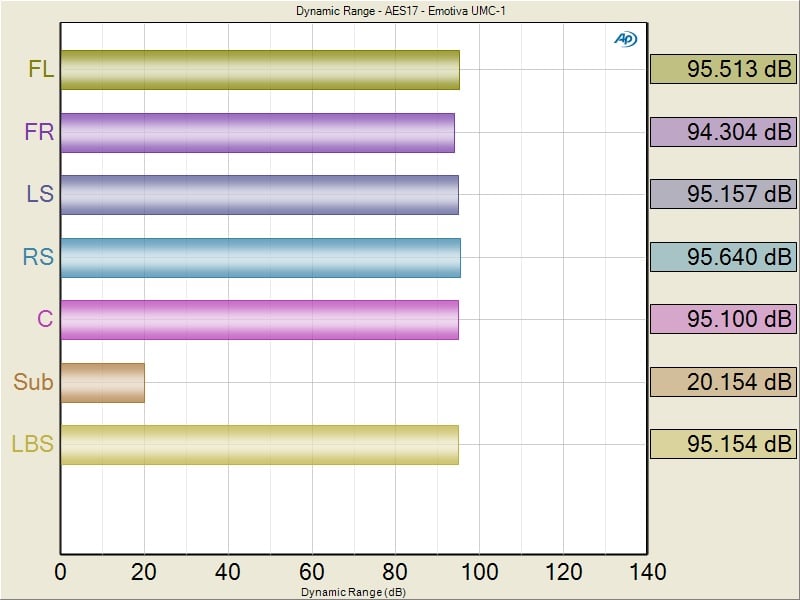Click the 95.513 dB value box
This screenshot has width=800, height=600.
(723, 69)
